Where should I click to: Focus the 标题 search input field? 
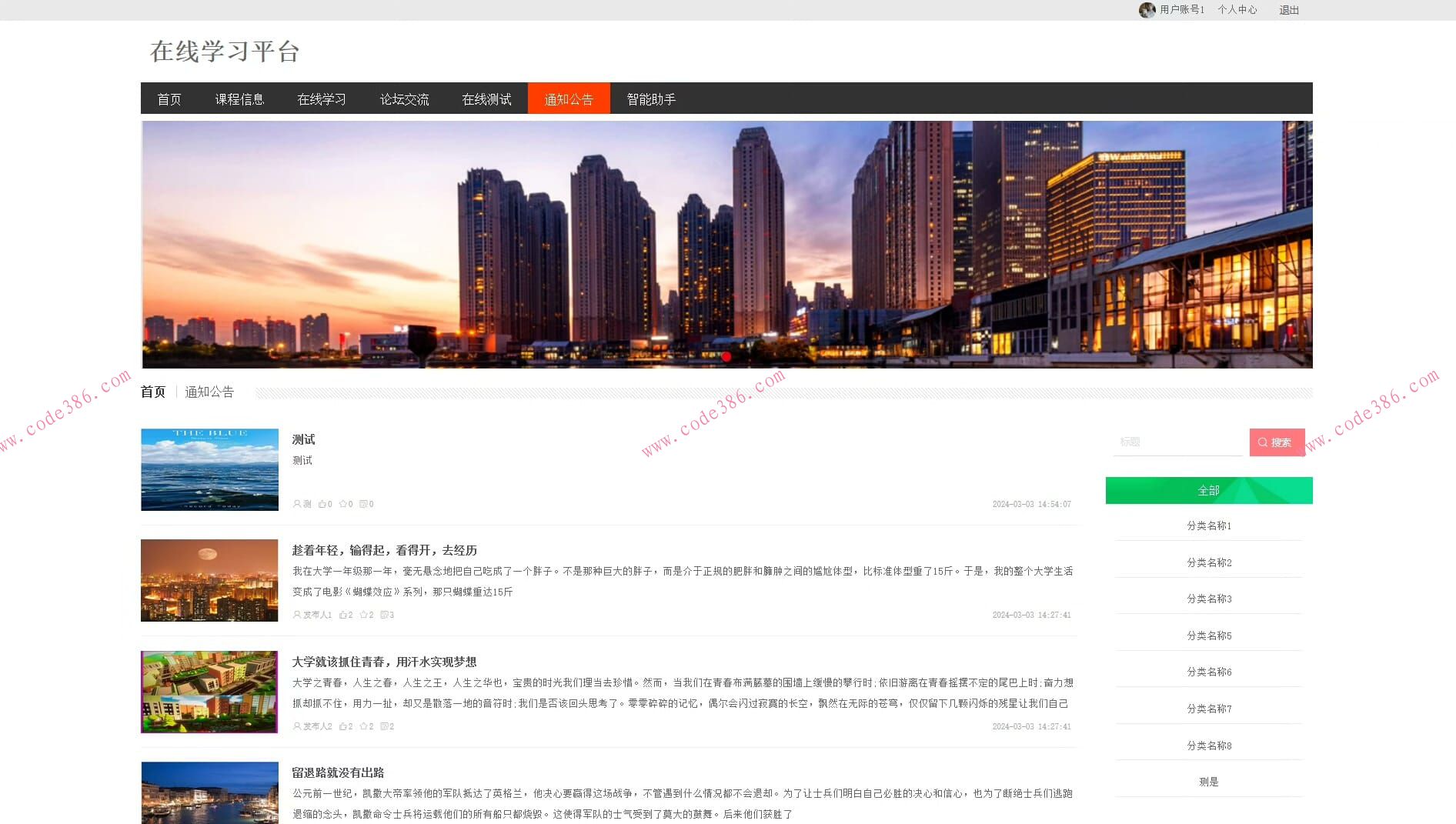click(1177, 442)
